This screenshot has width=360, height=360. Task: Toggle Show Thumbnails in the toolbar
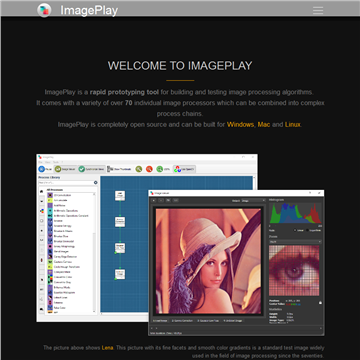click(119, 169)
